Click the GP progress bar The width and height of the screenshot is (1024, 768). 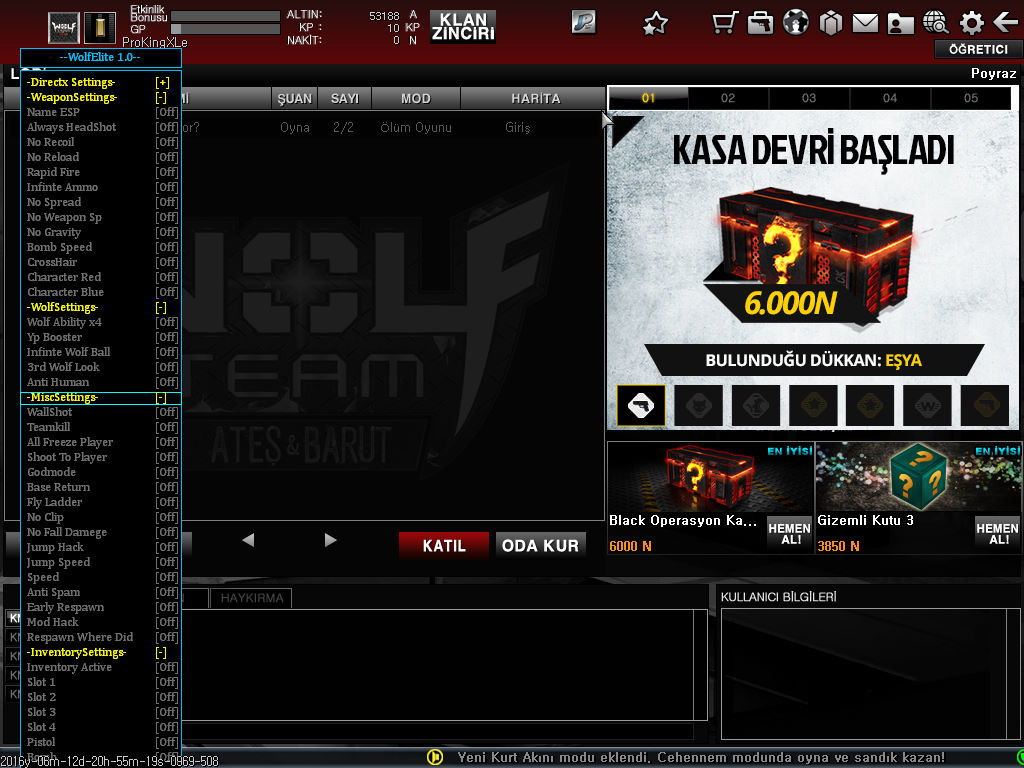(225, 29)
